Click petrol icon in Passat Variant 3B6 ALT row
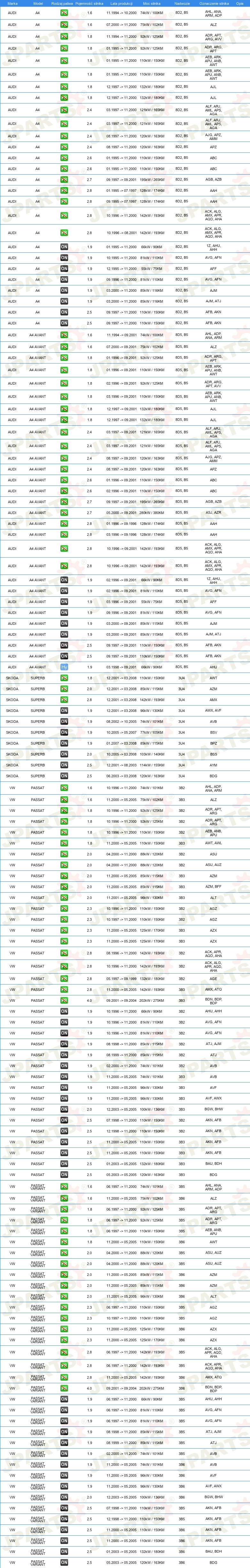The image size is (250, 1568). [x=64, y=1296]
